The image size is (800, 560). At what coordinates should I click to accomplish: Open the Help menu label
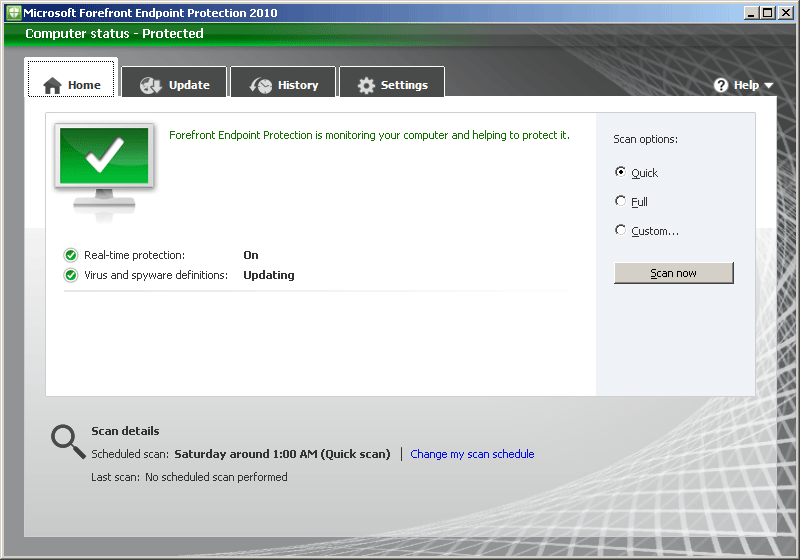746,85
